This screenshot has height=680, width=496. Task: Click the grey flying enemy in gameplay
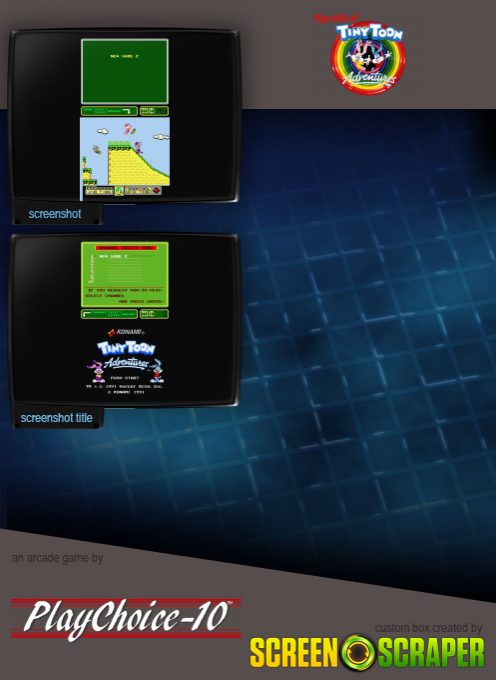97,150
